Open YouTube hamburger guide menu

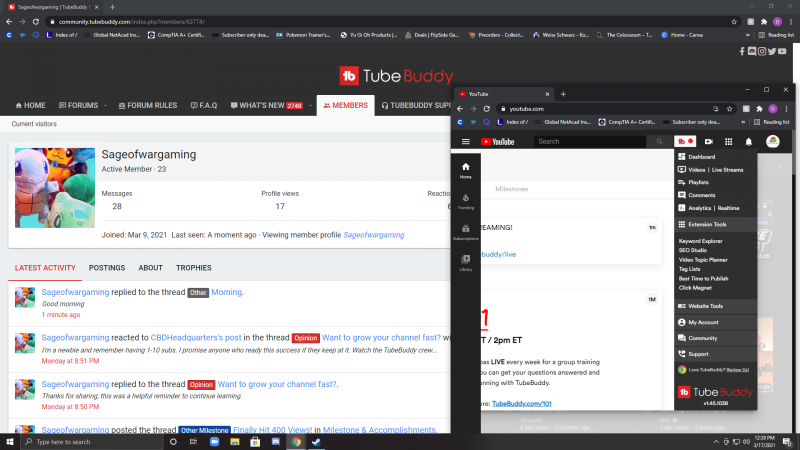click(x=466, y=142)
